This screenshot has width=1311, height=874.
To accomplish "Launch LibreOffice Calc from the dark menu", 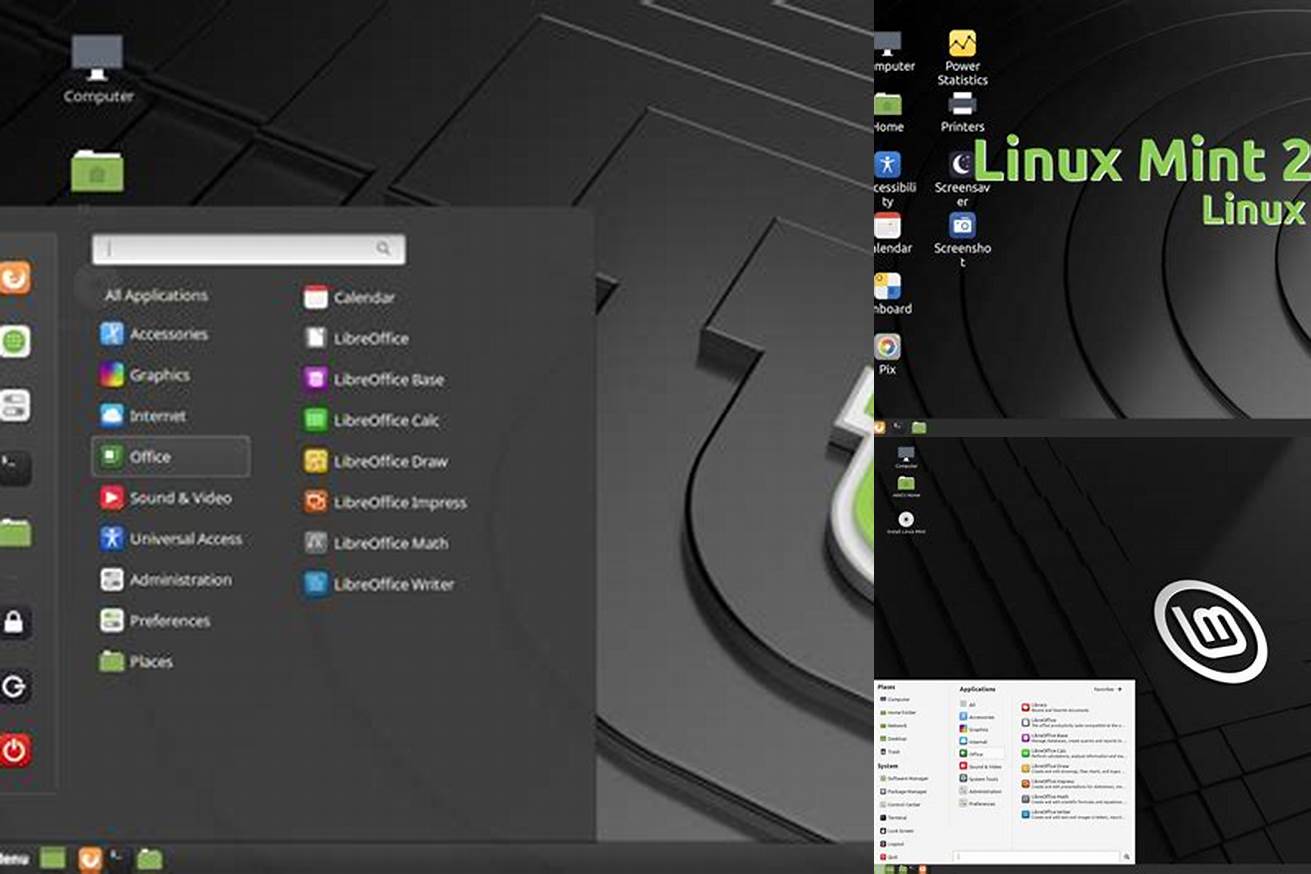I will tap(372, 420).
